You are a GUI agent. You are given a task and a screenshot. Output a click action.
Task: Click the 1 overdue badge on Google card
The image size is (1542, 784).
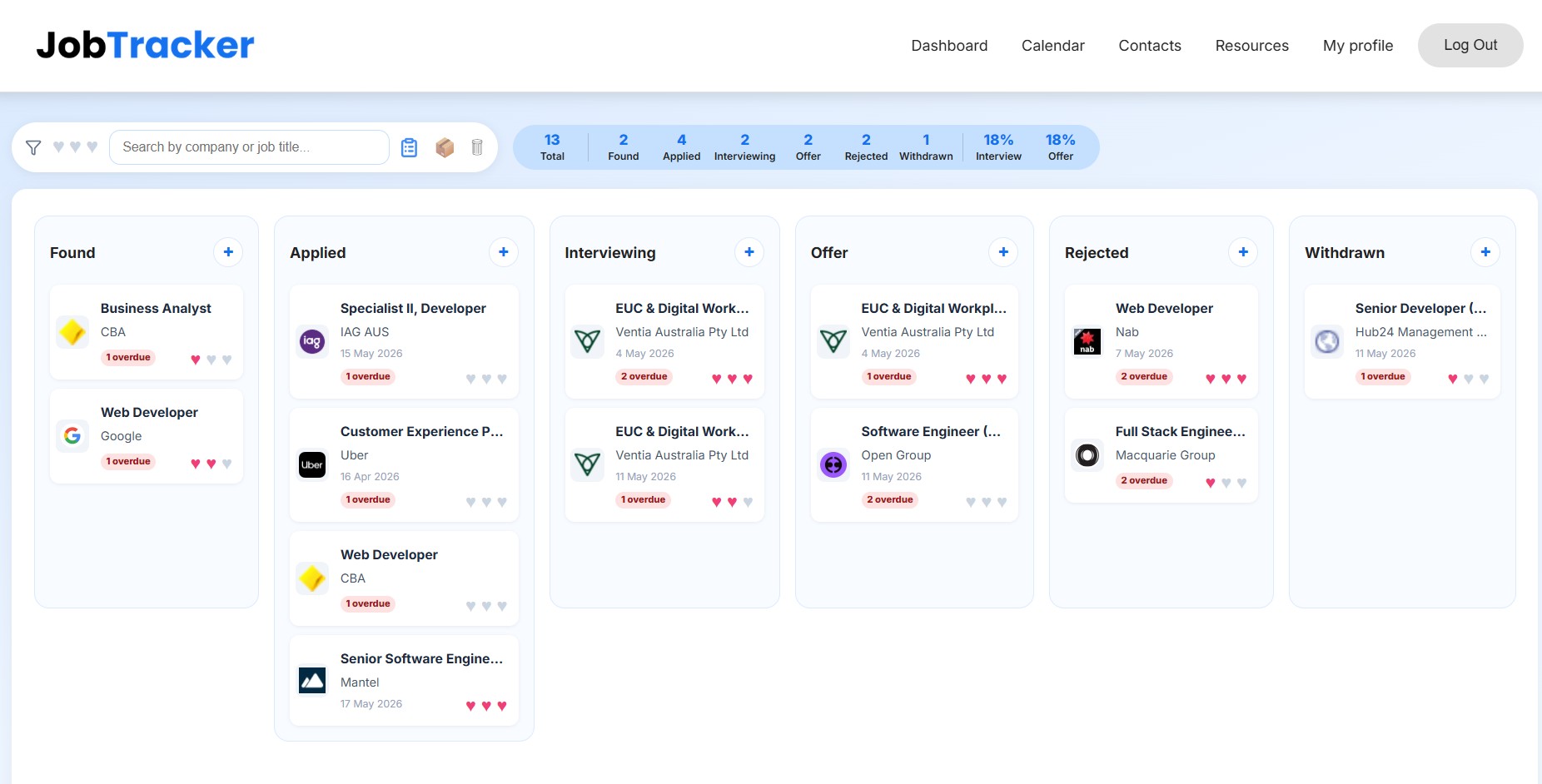[128, 462]
